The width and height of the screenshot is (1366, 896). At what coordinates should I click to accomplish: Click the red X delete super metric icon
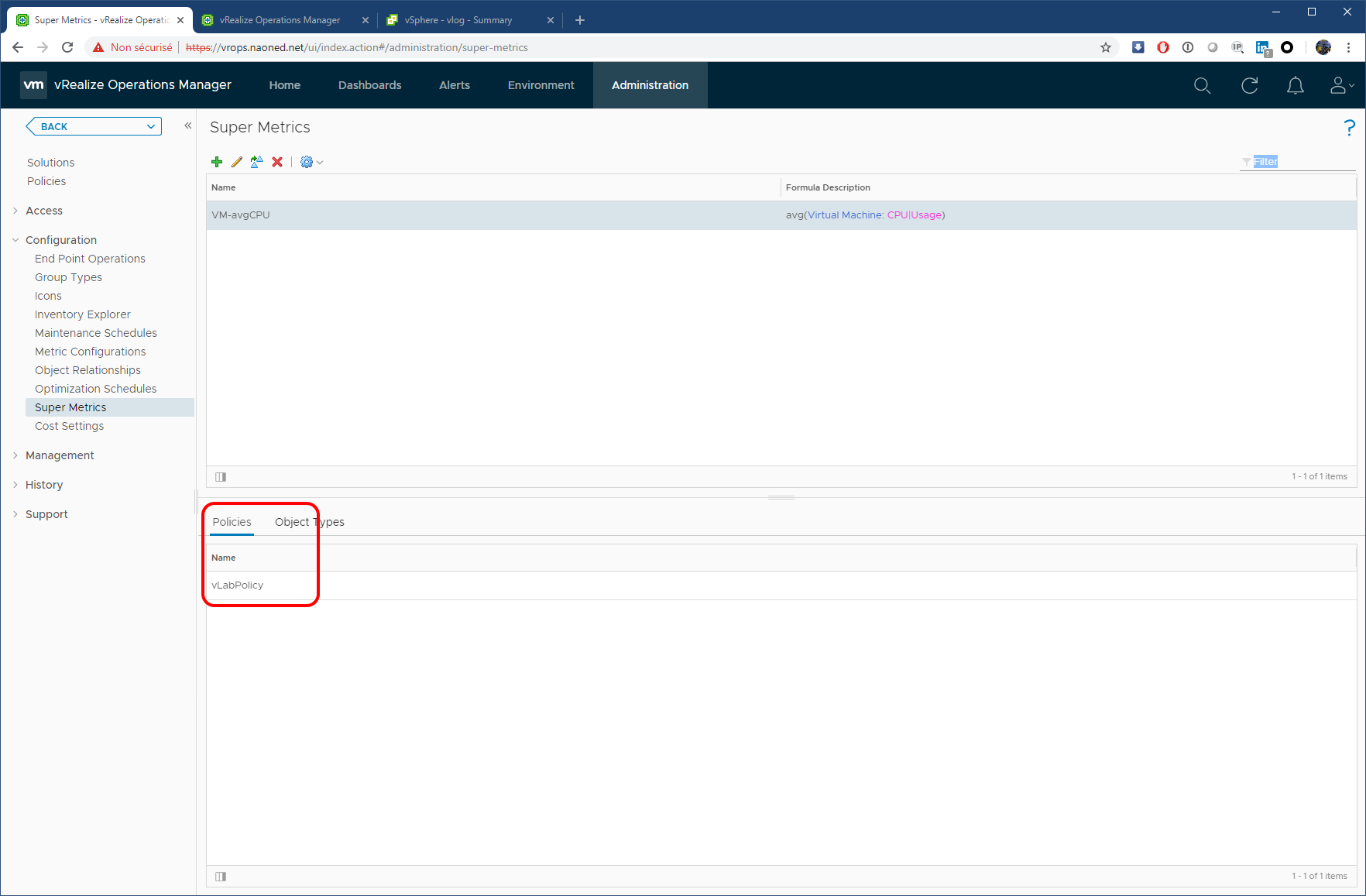click(277, 162)
